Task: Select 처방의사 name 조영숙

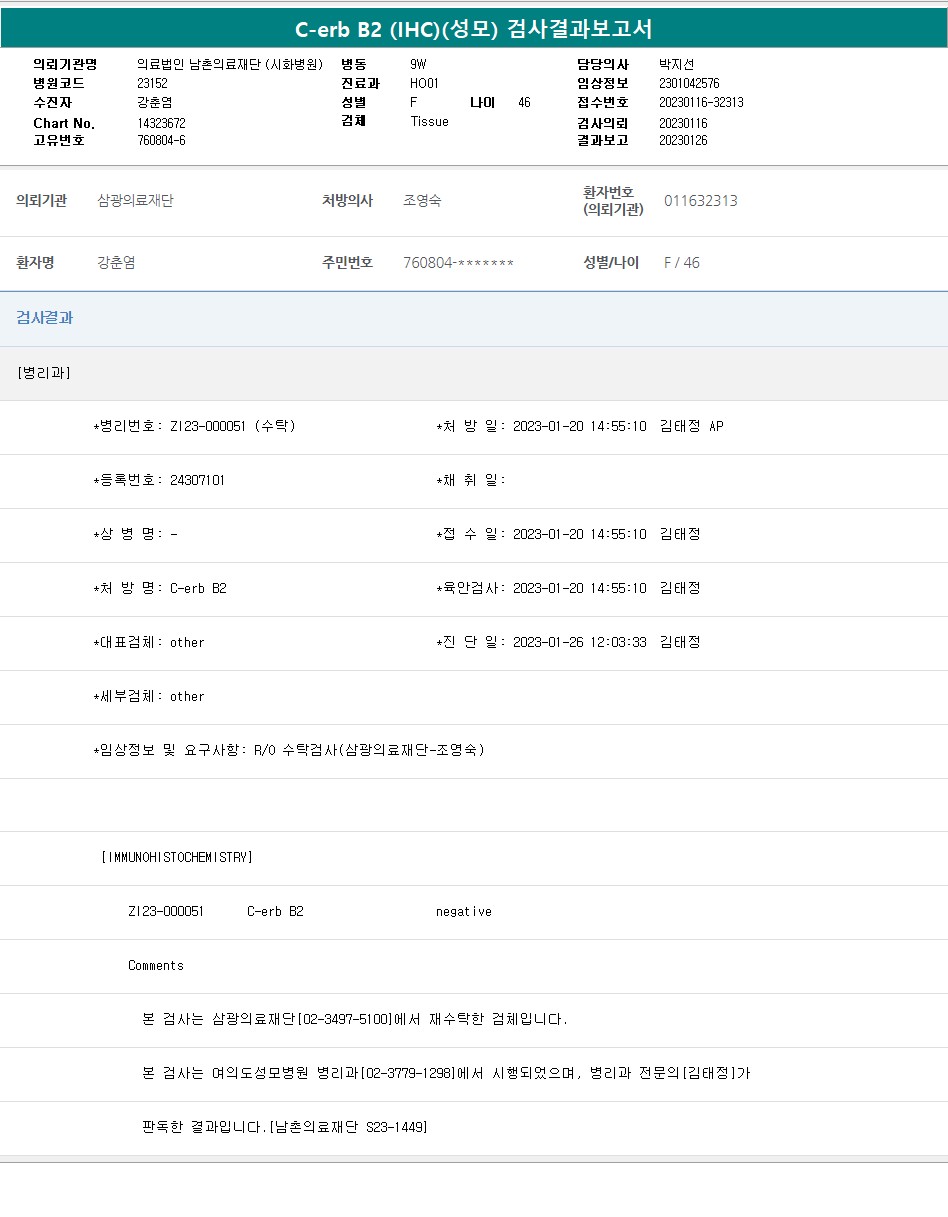Action: (x=422, y=200)
